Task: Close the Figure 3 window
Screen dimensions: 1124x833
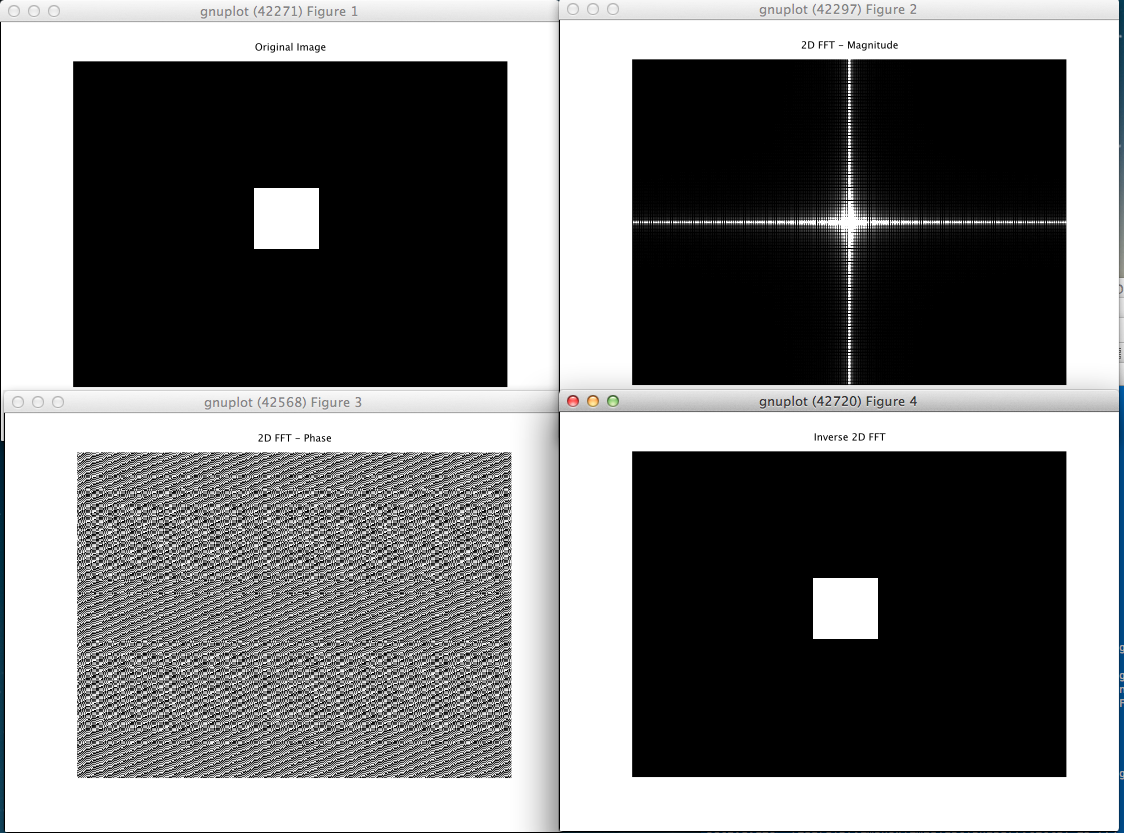Action: pos(18,402)
